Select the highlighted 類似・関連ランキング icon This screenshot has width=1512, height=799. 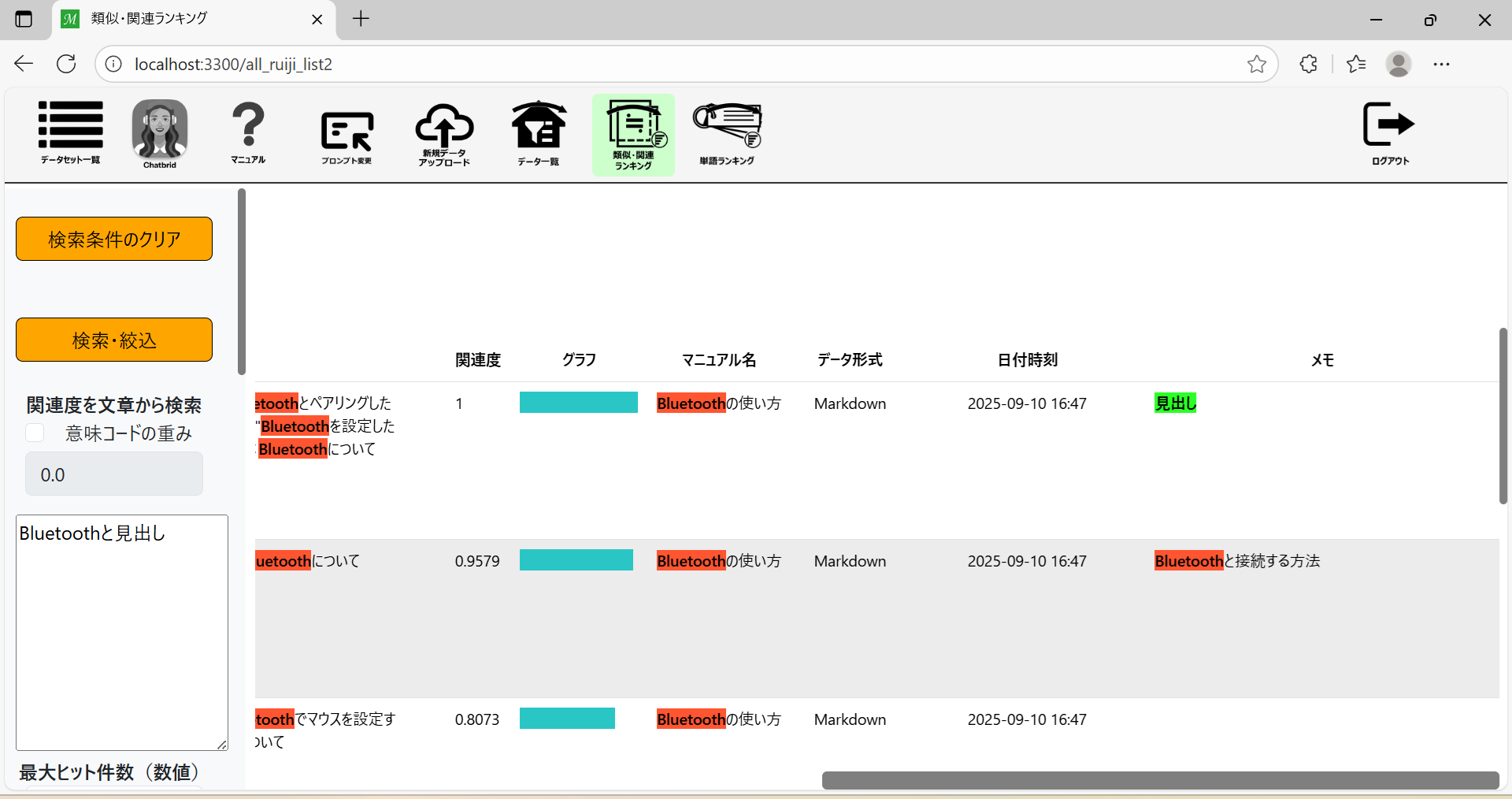point(634,135)
